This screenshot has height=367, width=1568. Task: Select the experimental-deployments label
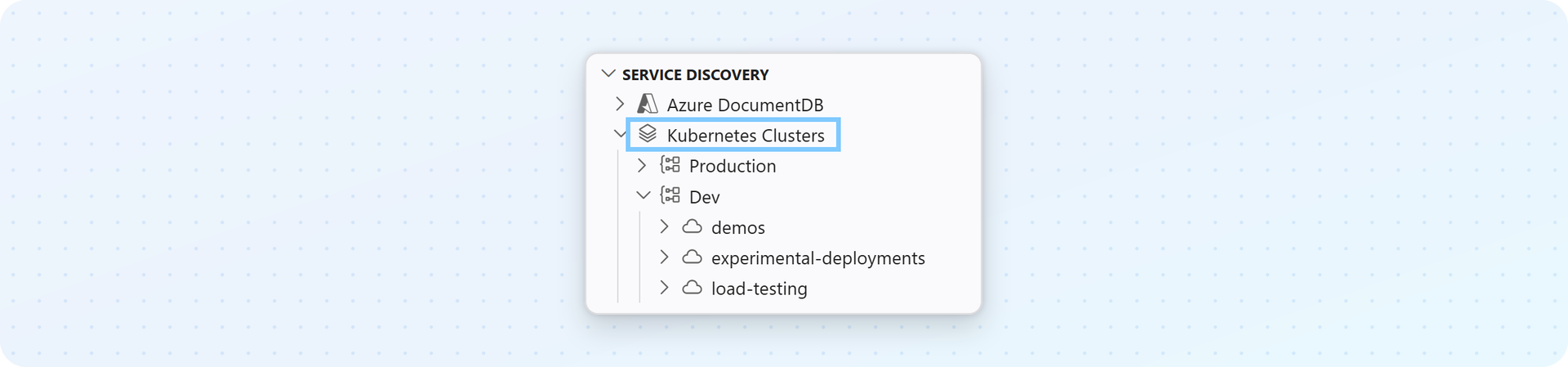click(x=818, y=258)
